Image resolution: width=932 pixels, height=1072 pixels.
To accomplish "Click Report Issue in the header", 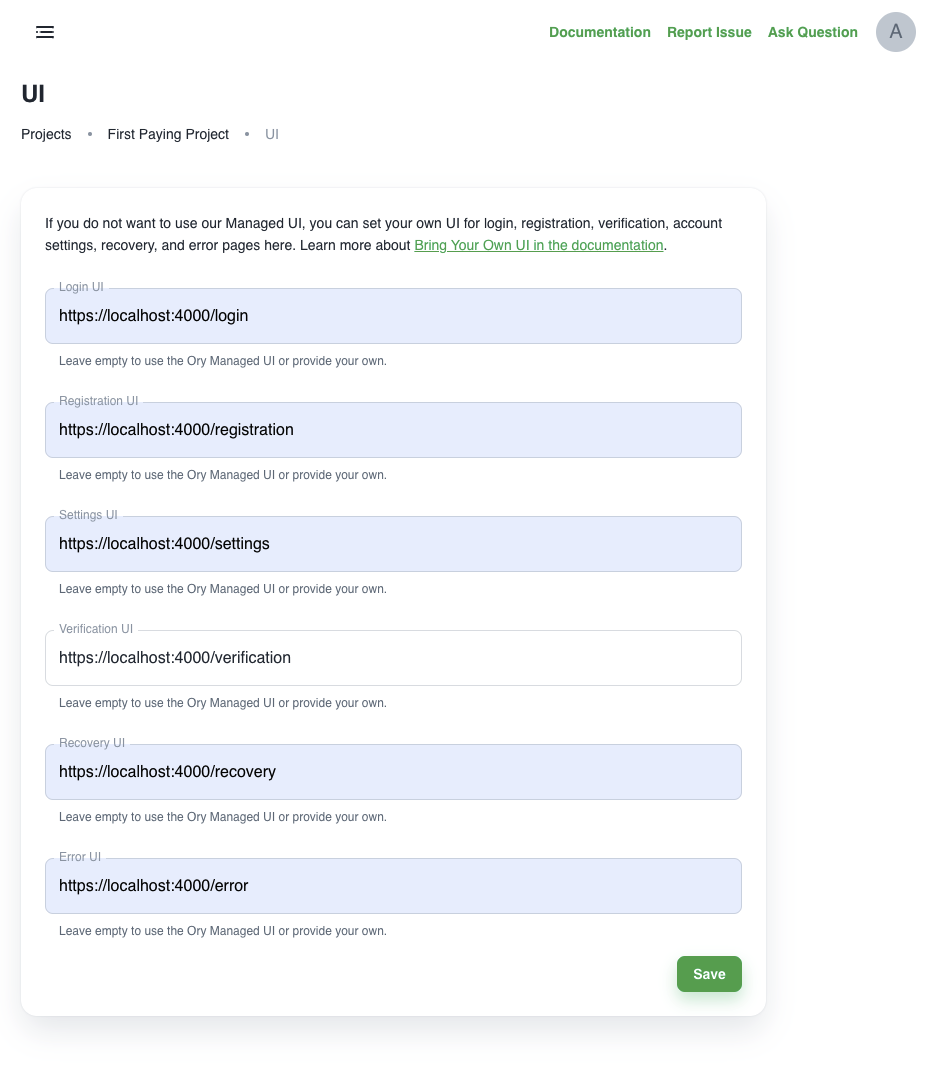I will point(709,32).
